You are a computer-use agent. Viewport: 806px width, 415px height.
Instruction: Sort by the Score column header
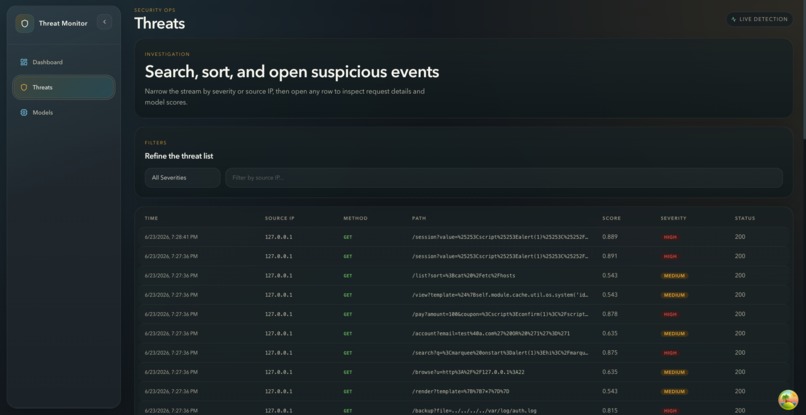pyautogui.click(x=611, y=218)
